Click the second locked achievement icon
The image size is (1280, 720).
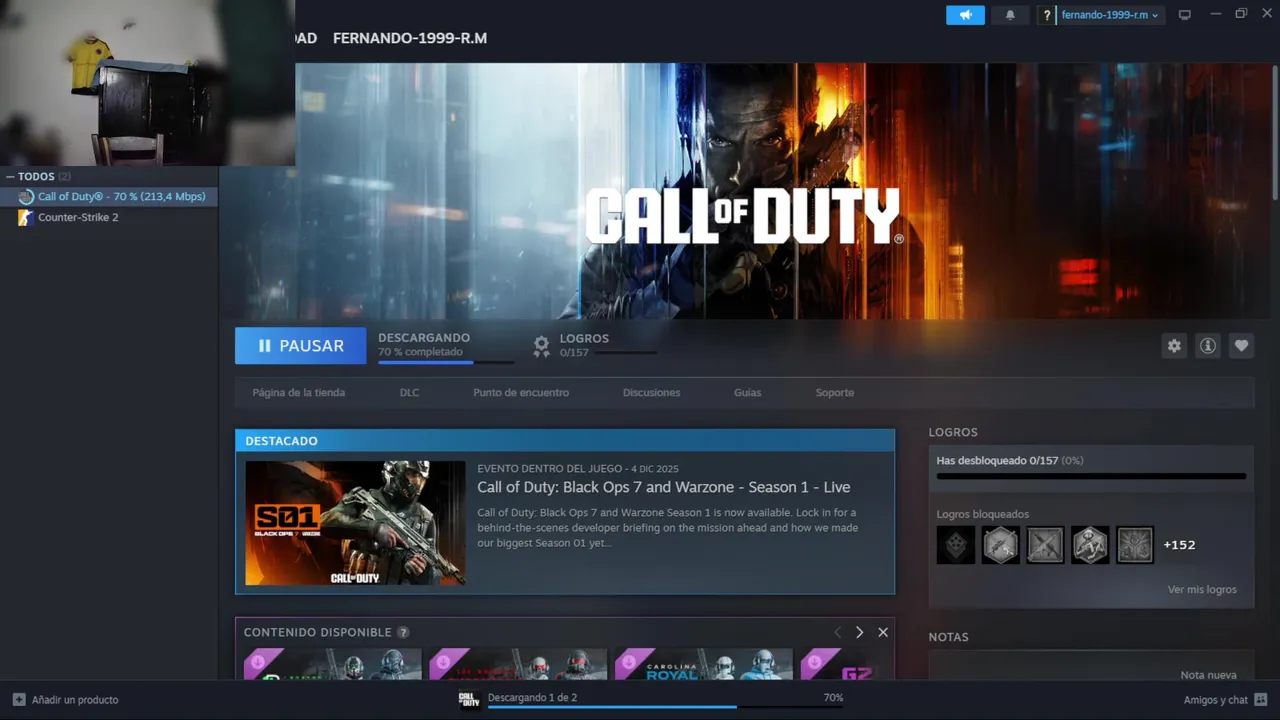point(1000,545)
